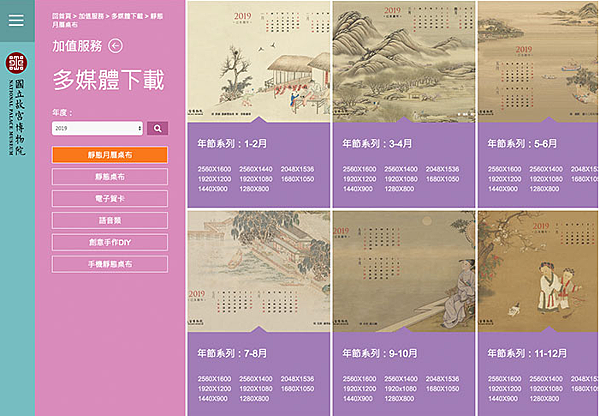Download 9-10月 wallpaper in 1920X1200

[359, 389]
